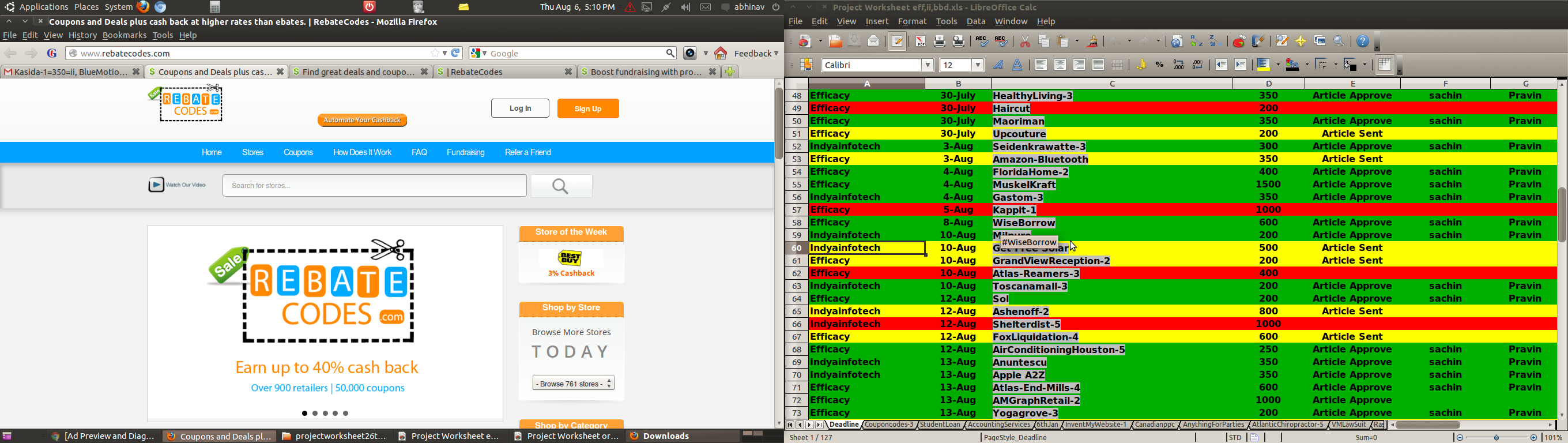The image size is (1568, 443).
Task: Align cell text right in Calc
Action: point(1079,65)
